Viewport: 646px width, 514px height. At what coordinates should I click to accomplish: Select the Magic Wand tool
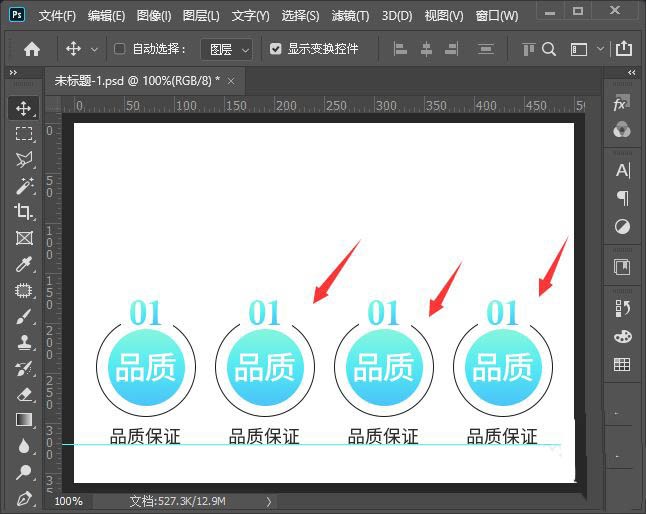pos(24,185)
